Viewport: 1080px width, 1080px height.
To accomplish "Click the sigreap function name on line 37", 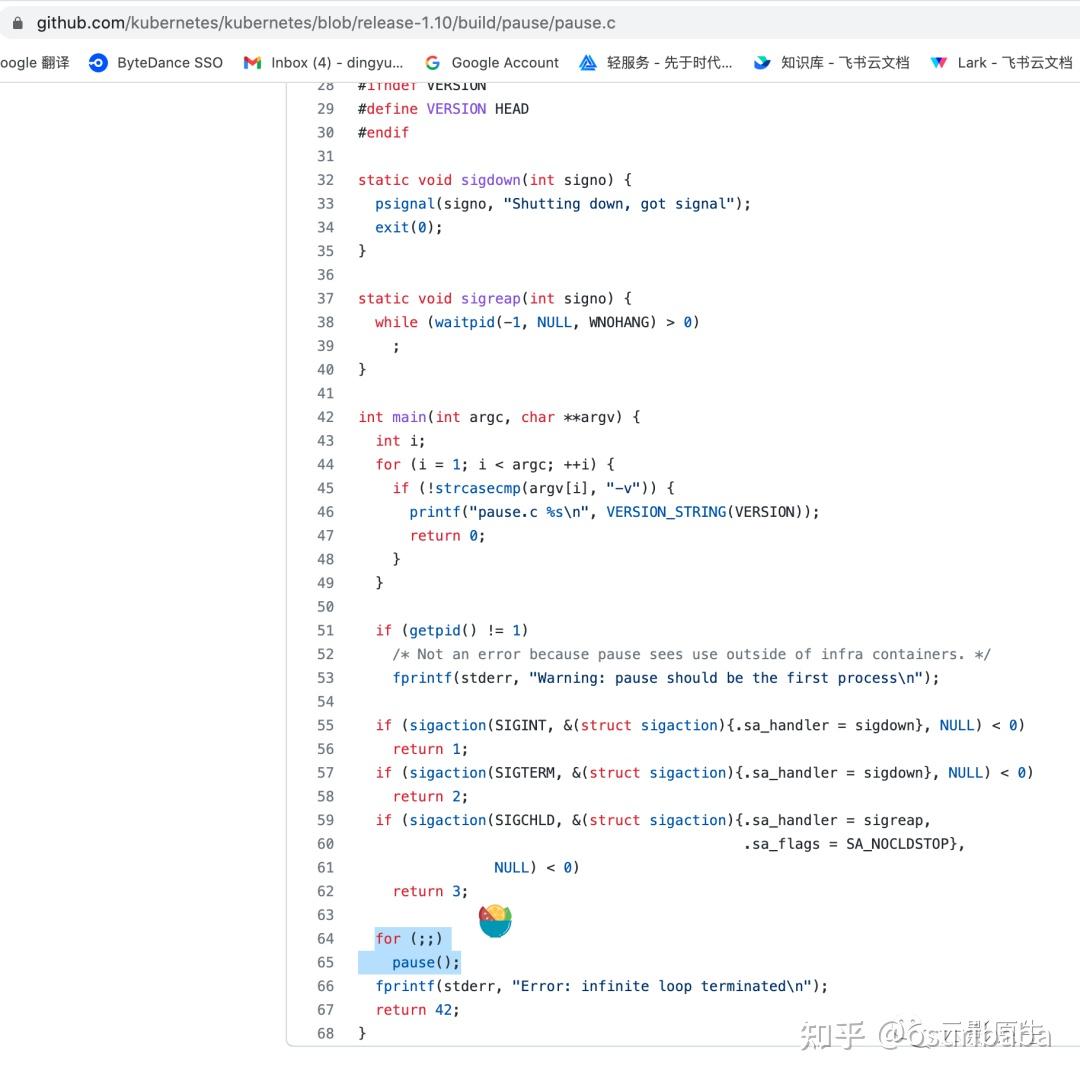I will [490, 298].
